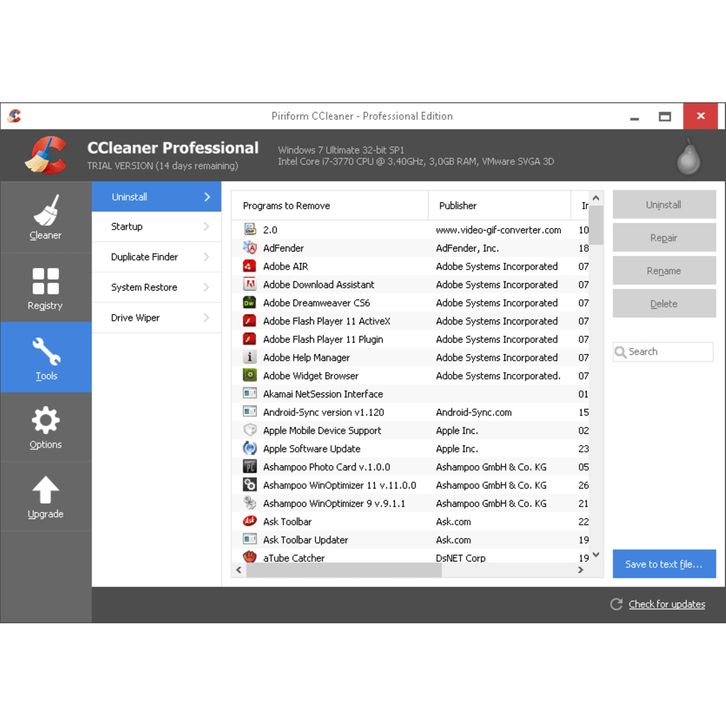Click the Piriform pear logo
This screenshot has width=726, height=726.
[687, 157]
